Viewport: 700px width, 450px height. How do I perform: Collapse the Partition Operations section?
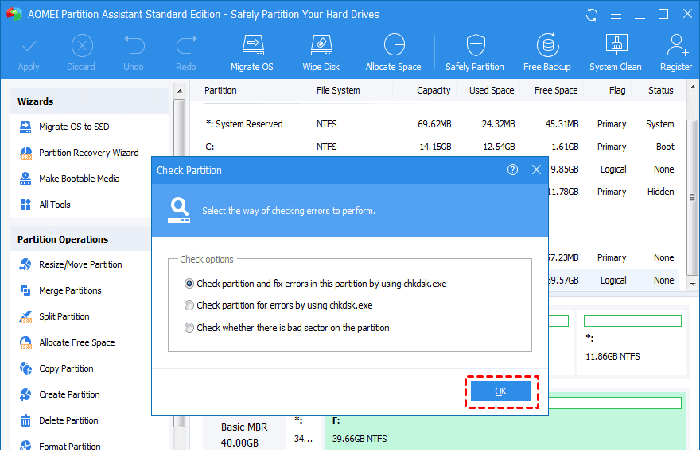[90, 240]
